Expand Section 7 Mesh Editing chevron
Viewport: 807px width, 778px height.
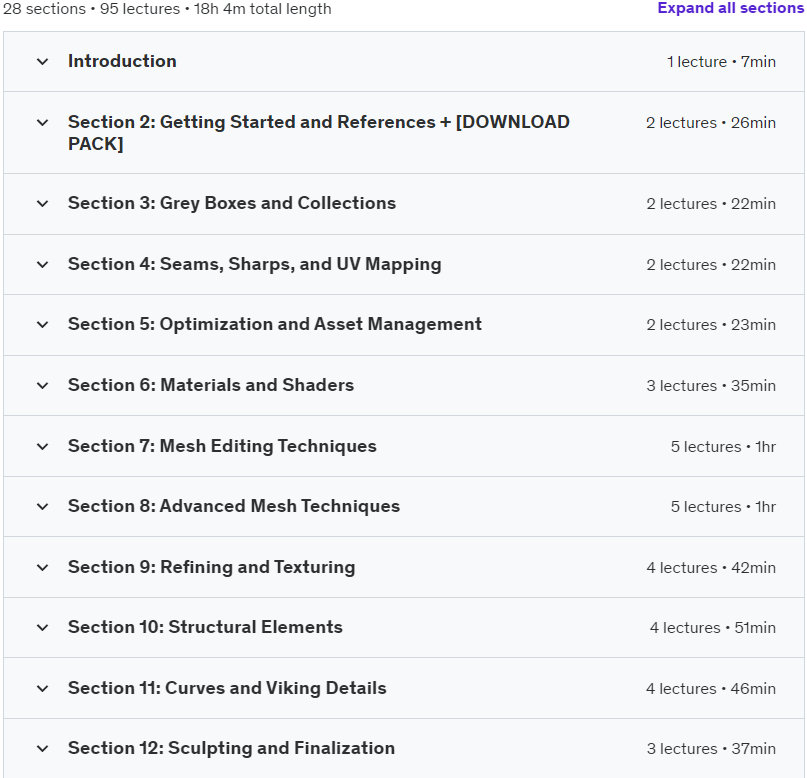43,446
